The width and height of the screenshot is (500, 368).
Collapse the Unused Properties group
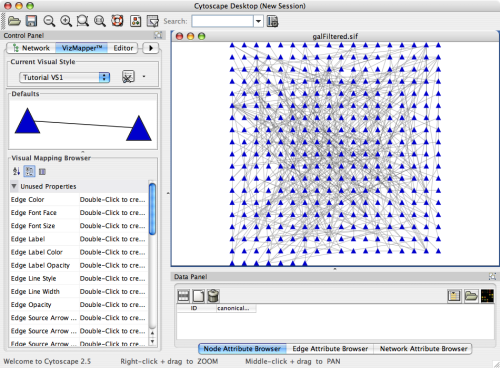click(x=14, y=186)
